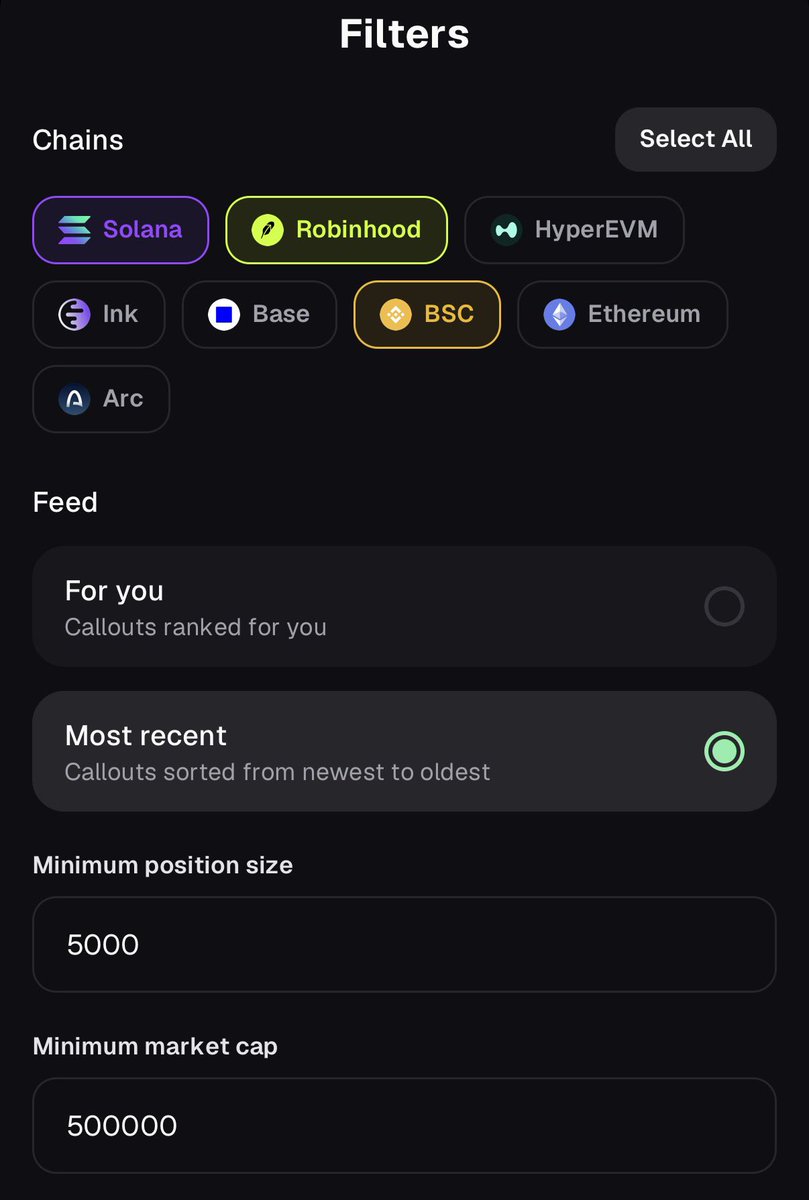Deselect the Robinhood chain filter chip
Screen dimensions: 809x1200
point(336,230)
